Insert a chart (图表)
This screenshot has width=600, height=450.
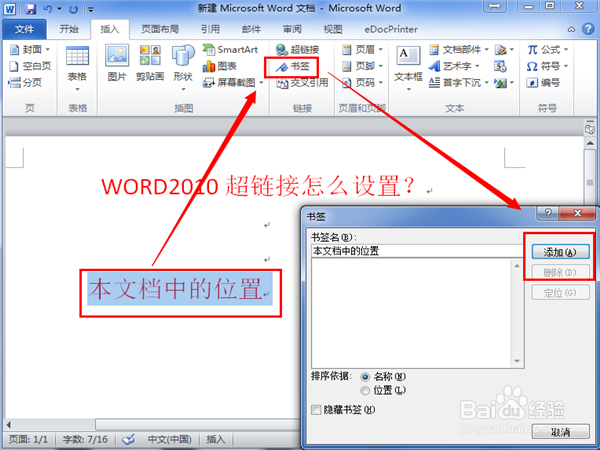click(x=220, y=66)
